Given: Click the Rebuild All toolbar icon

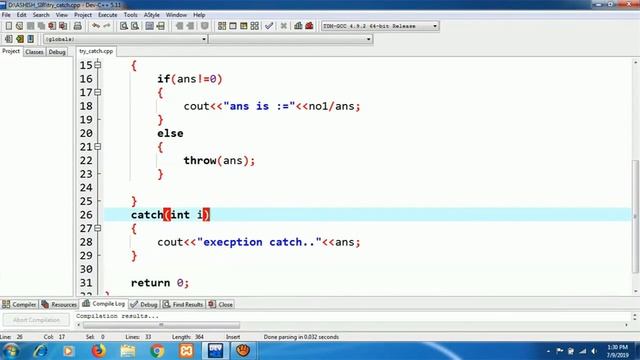Looking at the screenshot, I should (255, 26).
